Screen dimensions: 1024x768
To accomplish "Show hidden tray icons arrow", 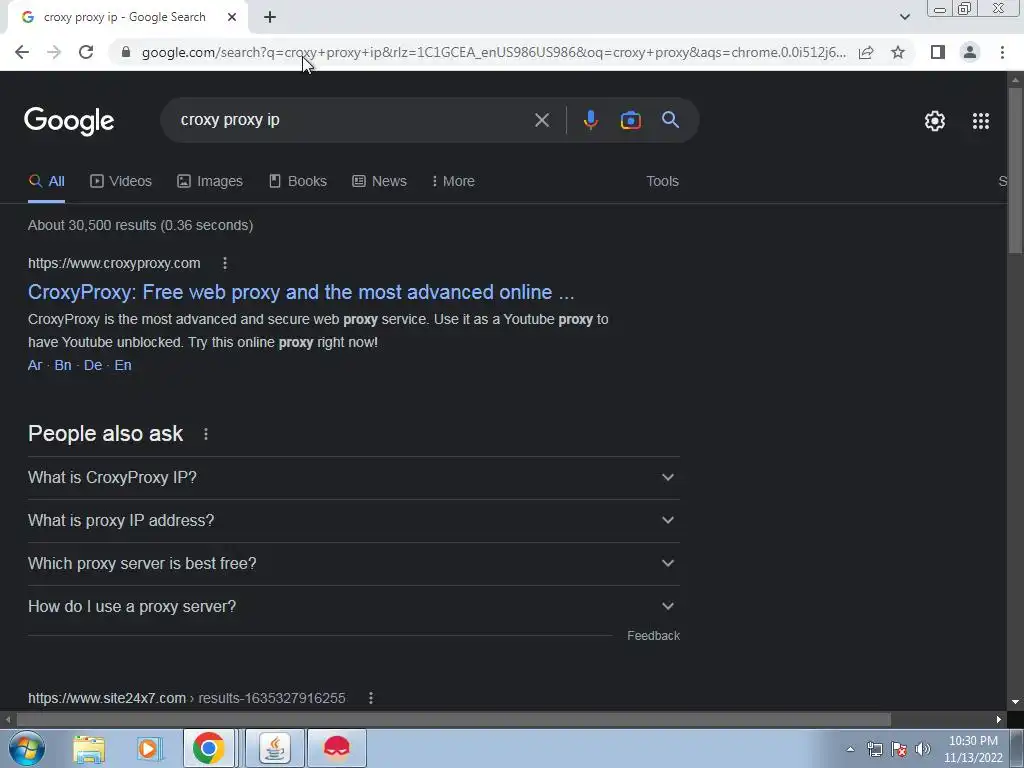I will click(850, 749).
